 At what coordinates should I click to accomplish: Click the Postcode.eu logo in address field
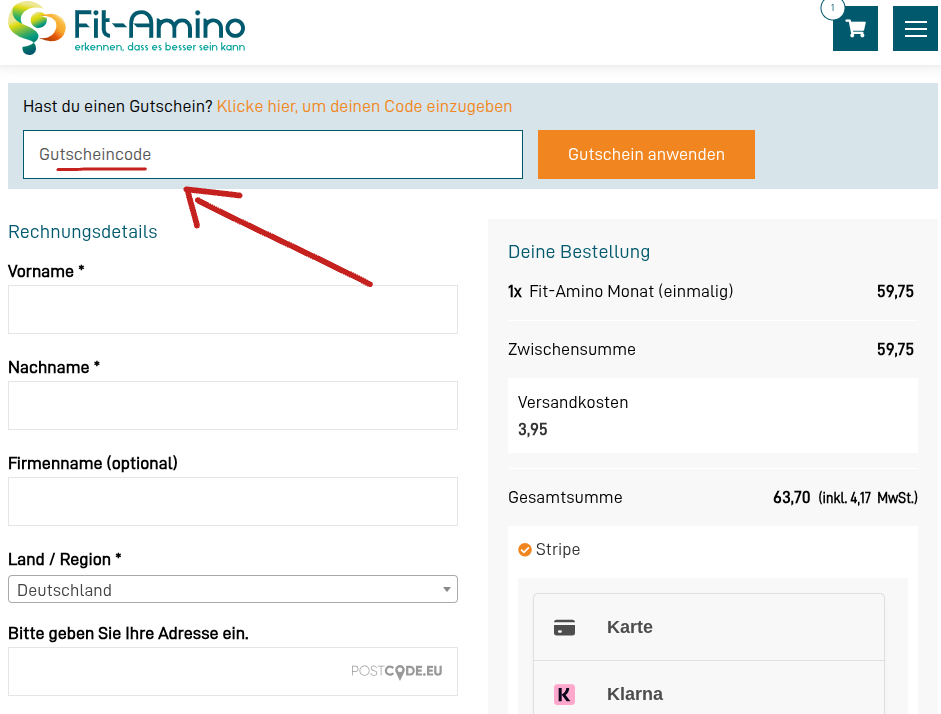[397, 671]
